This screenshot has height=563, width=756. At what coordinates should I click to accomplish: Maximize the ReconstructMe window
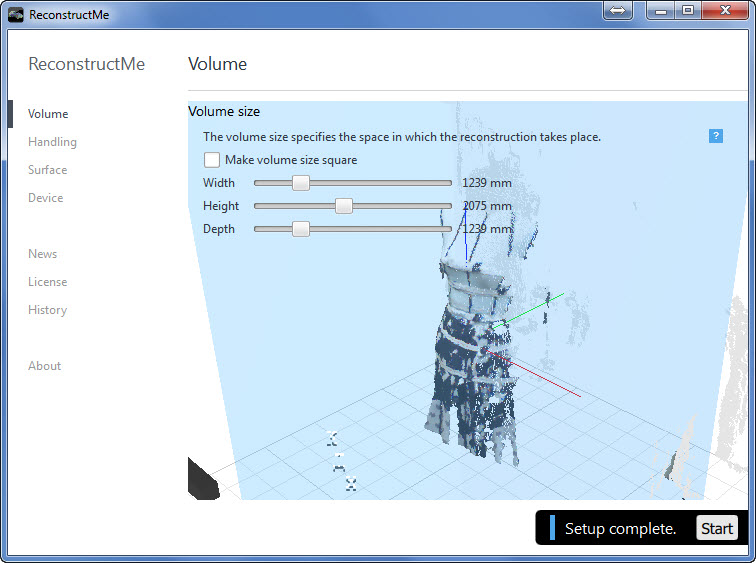coord(688,10)
